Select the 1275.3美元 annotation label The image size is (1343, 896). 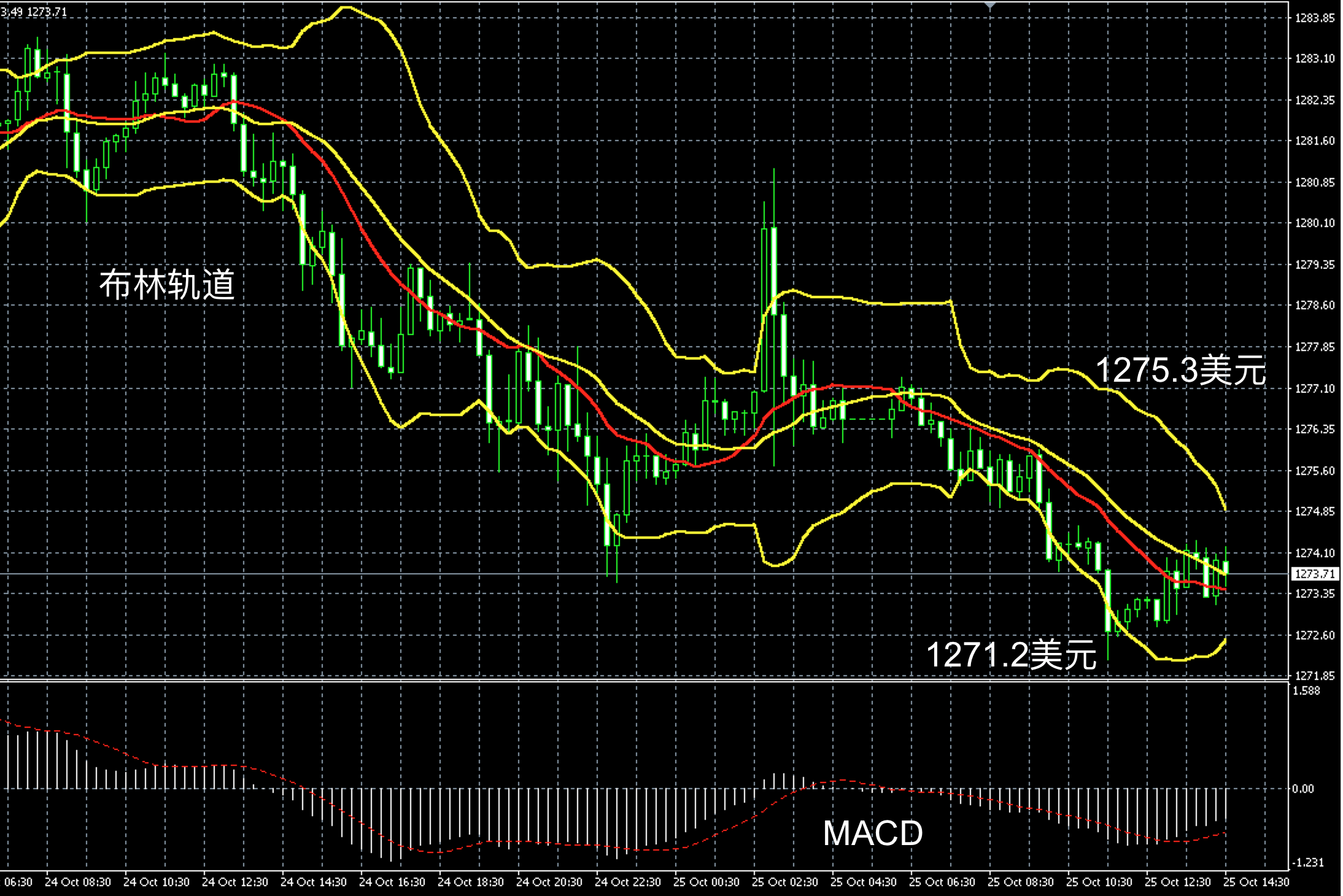pyautogui.click(x=1180, y=370)
